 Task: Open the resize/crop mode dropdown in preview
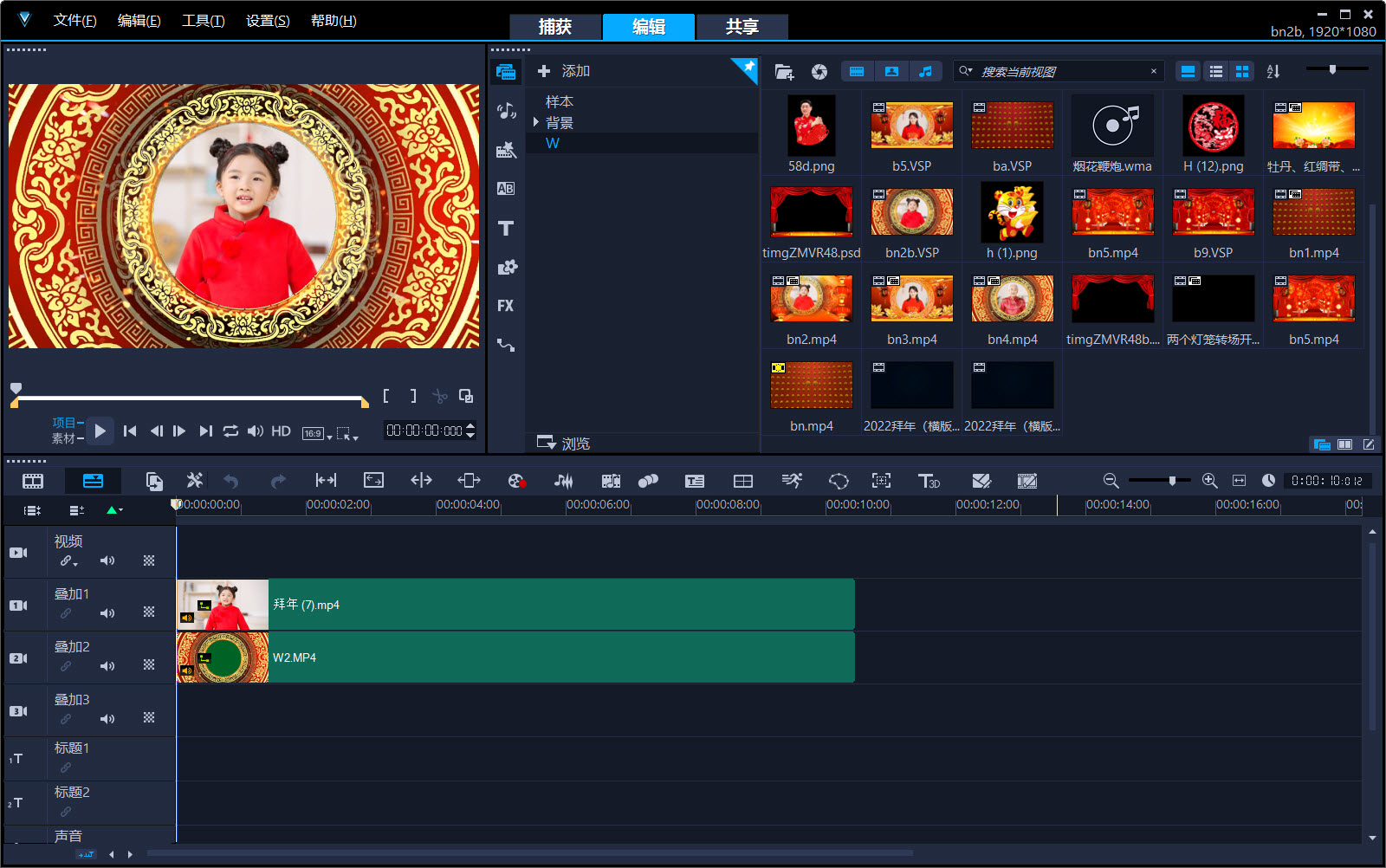point(347,433)
